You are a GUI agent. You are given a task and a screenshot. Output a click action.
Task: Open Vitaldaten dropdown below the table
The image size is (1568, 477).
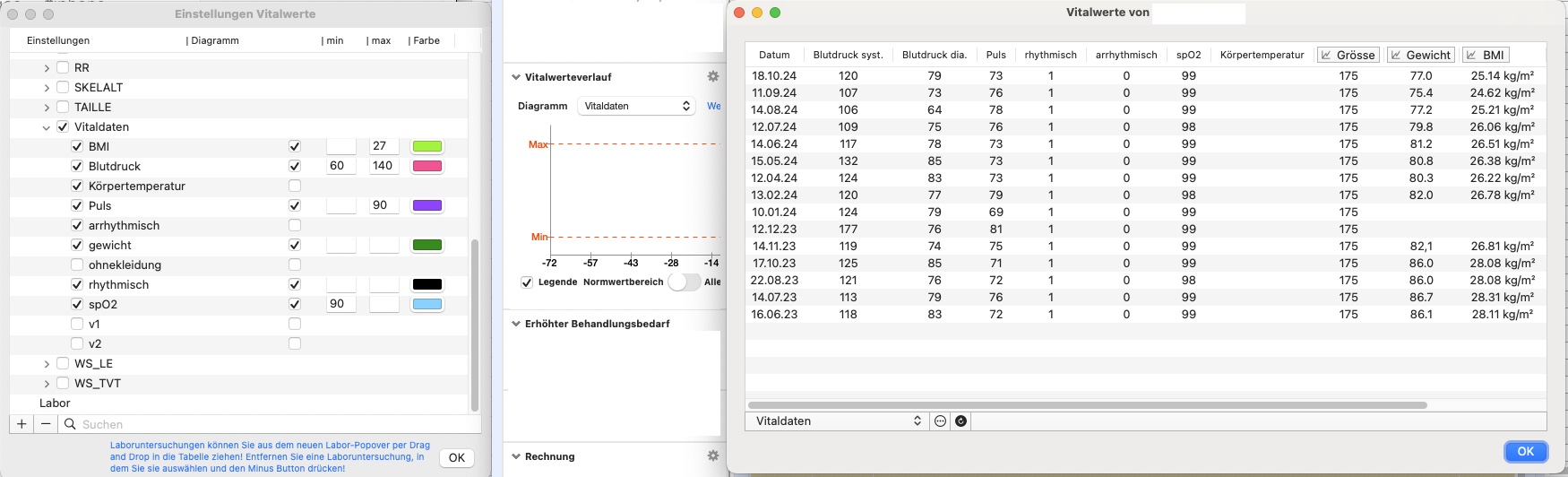838,421
